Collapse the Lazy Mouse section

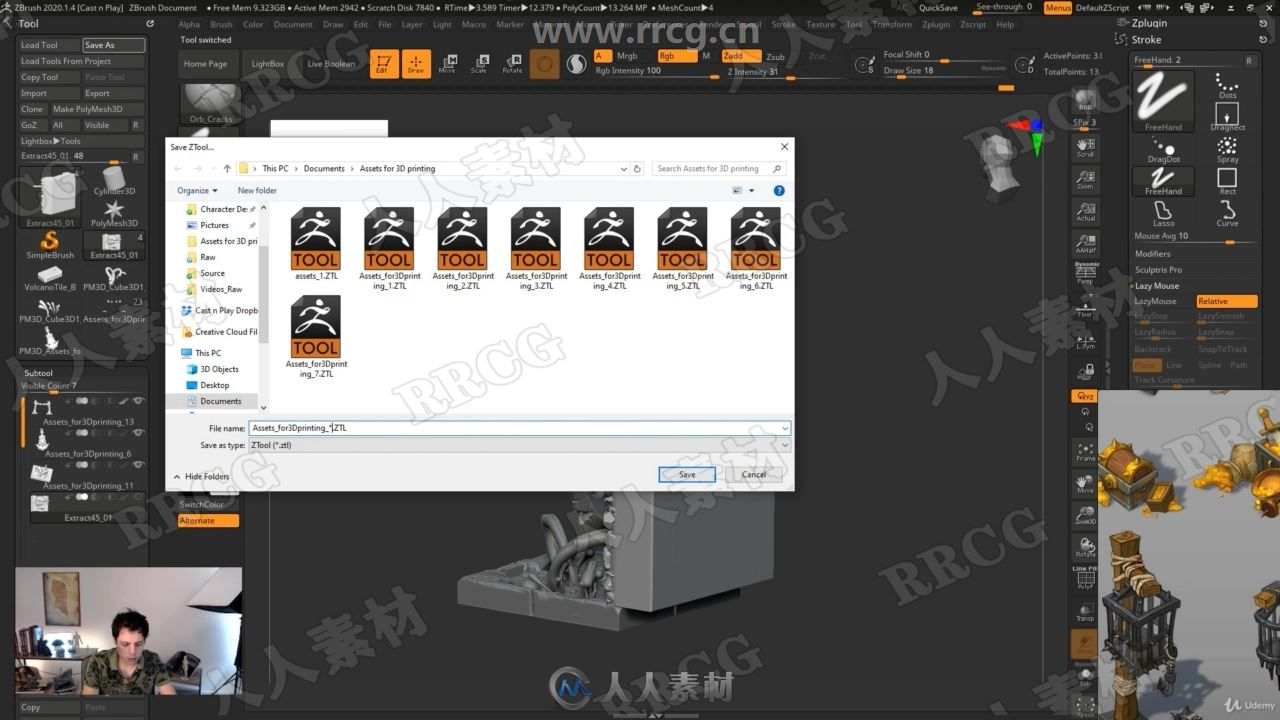click(1157, 286)
